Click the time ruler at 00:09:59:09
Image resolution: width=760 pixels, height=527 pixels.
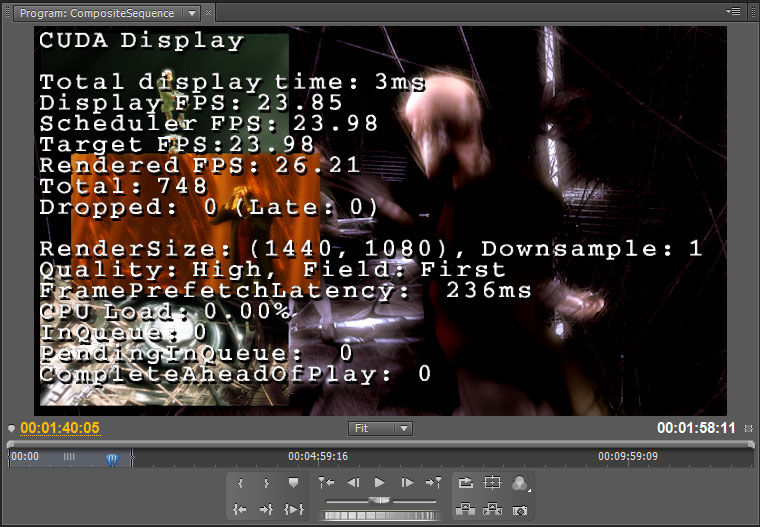(x=628, y=456)
